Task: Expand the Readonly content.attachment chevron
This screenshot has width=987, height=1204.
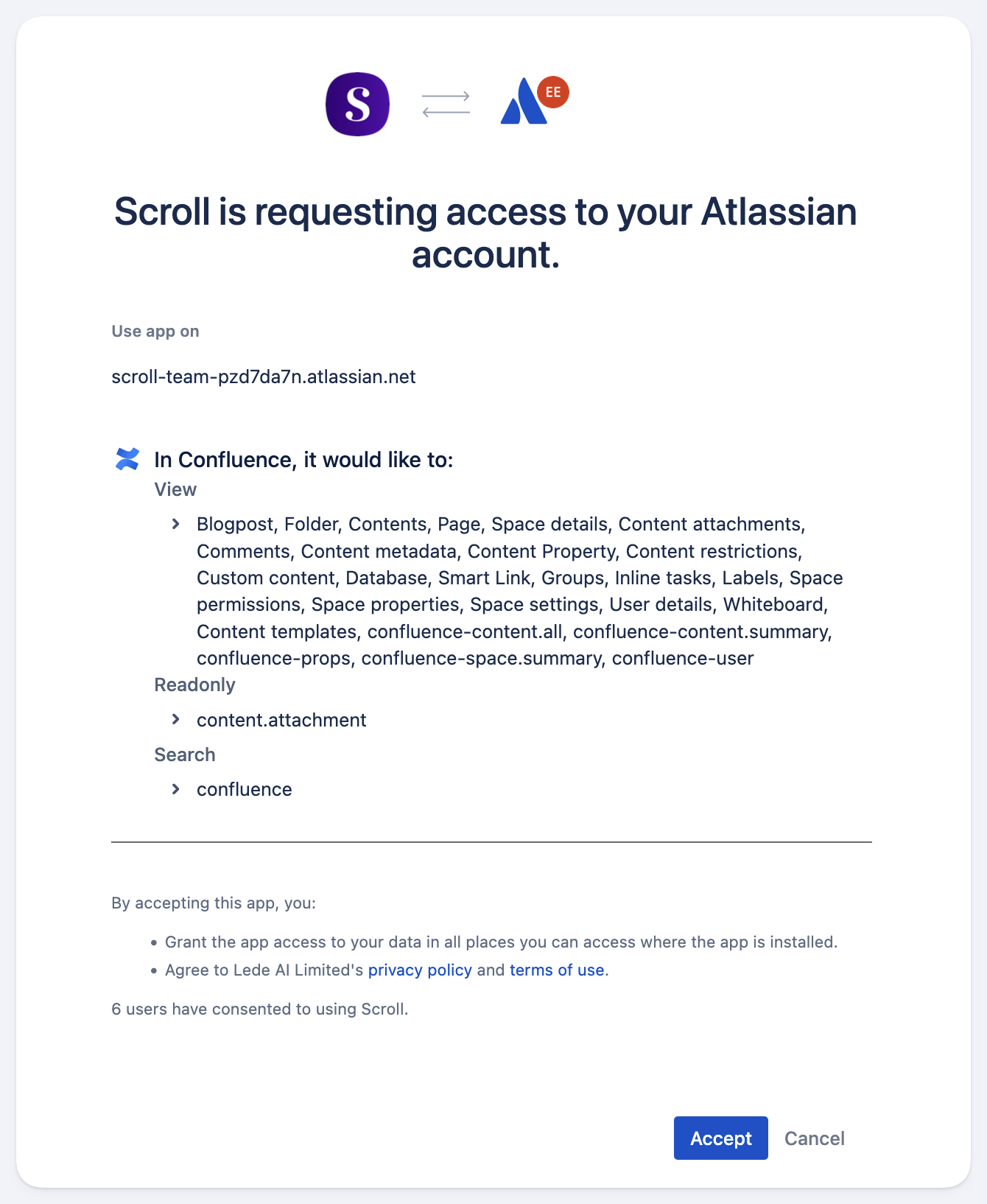Action: 176,719
